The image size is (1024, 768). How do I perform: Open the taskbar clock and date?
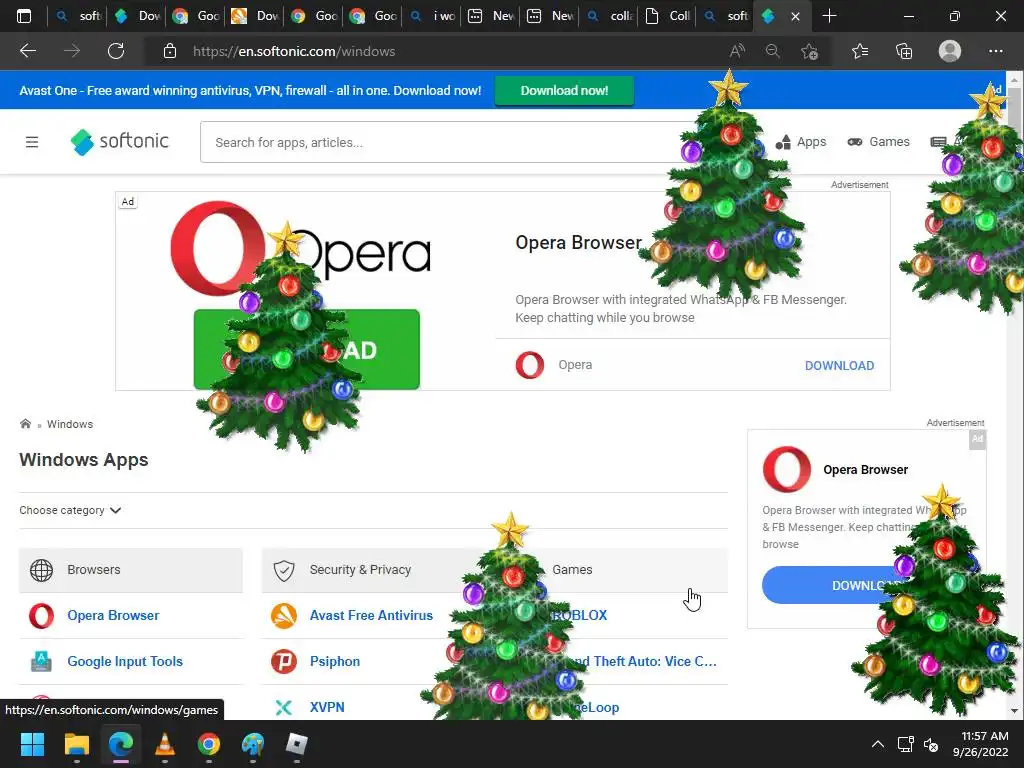tap(981, 744)
